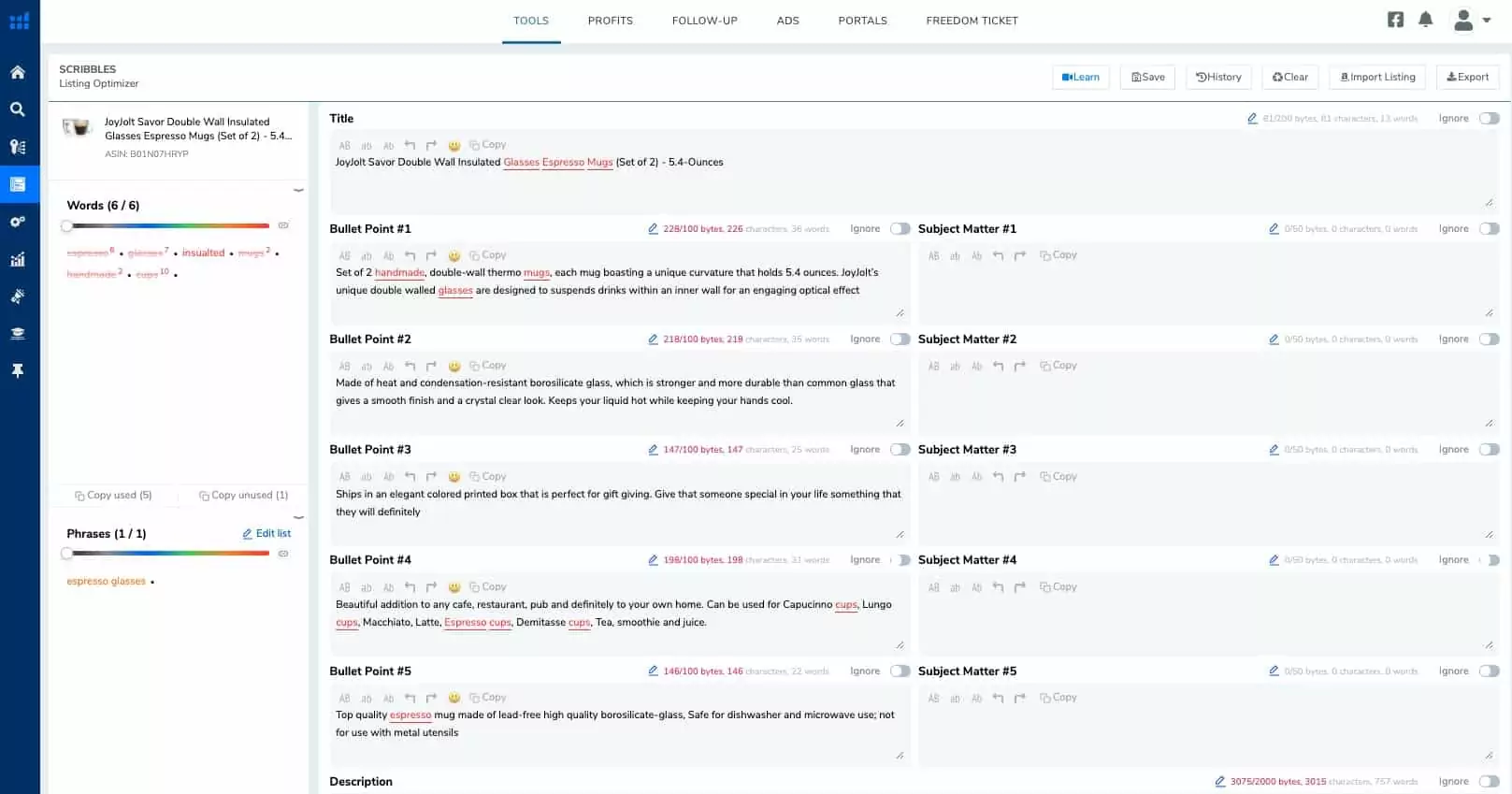This screenshot has height=794, width=1512.
Task: Click the unused word 'insualted'
Action: pos(203,253)
